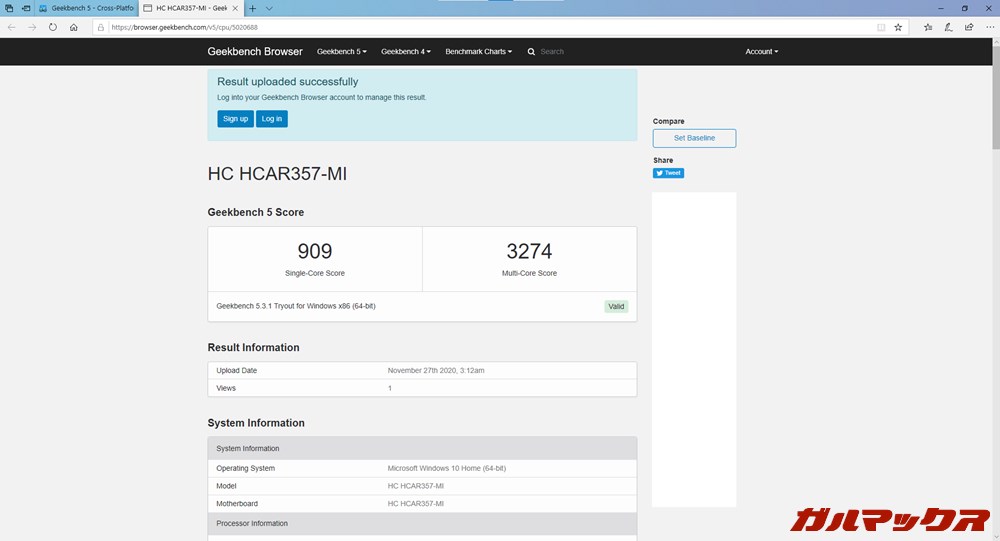The height and width of the screenshot is (541, 1000).
Task: Expand the Geekbench 5 dropdown menu
Action: point(341,51)
